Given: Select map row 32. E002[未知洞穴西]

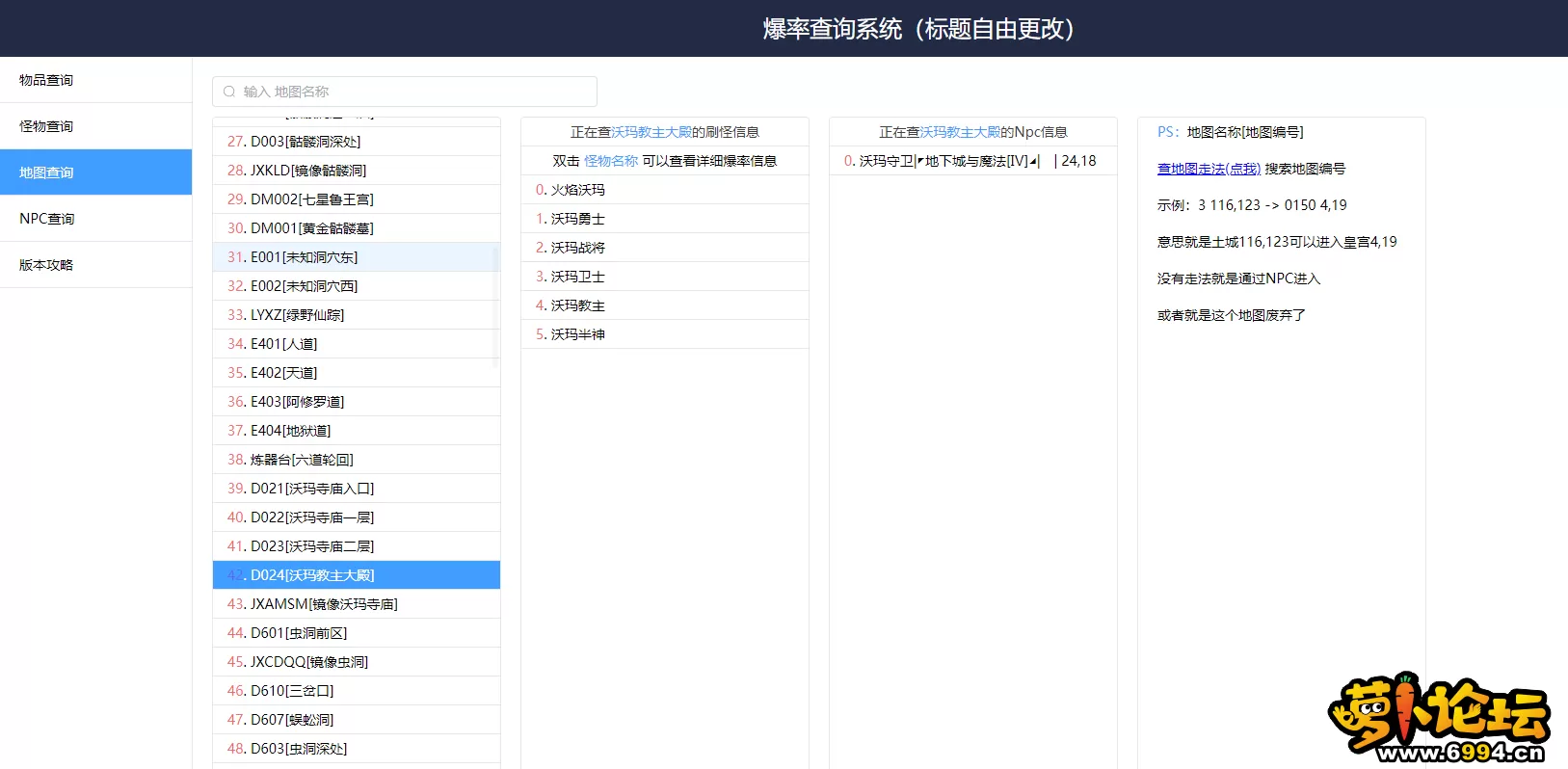Looking at the screenshot, I should (x=357, y=286).
